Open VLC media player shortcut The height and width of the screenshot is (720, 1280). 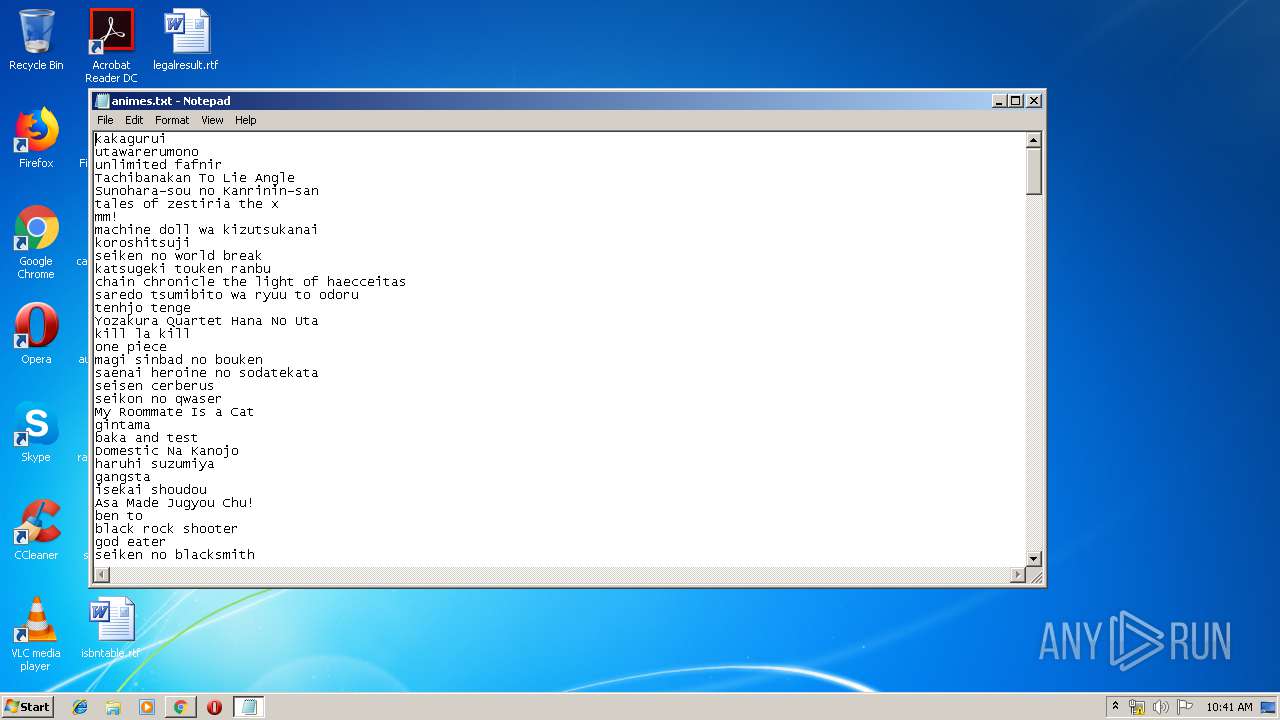click(x=36, y=634)
